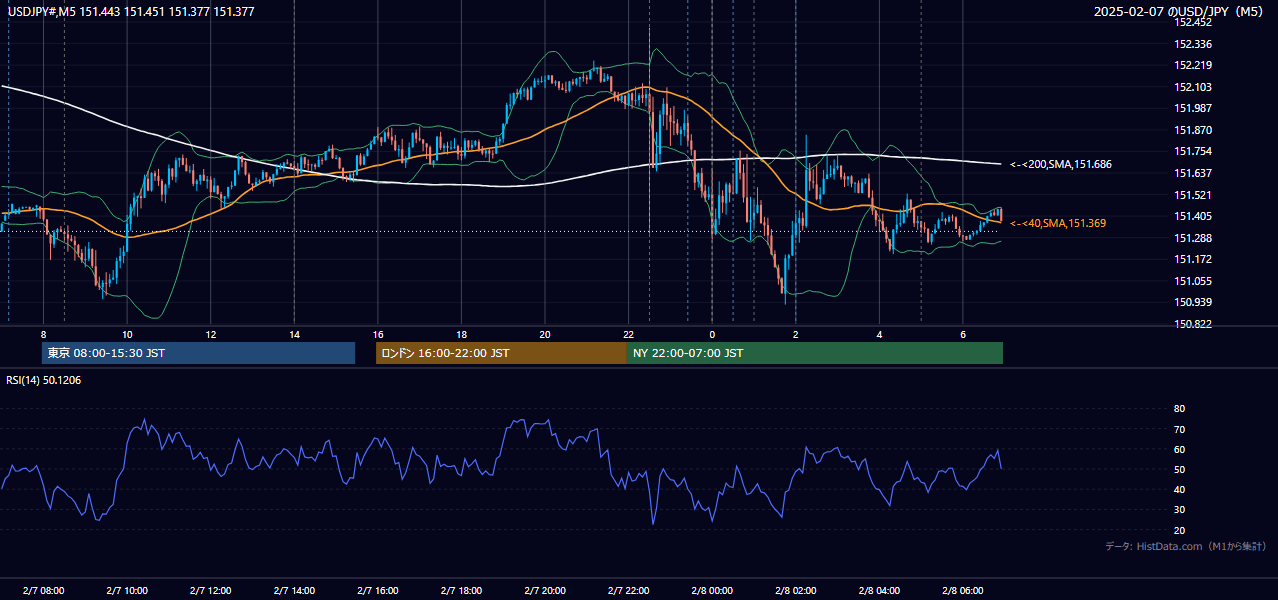Click price axis value 152.452
This screenshot has height=600, width=1278.
point(1193,22)
